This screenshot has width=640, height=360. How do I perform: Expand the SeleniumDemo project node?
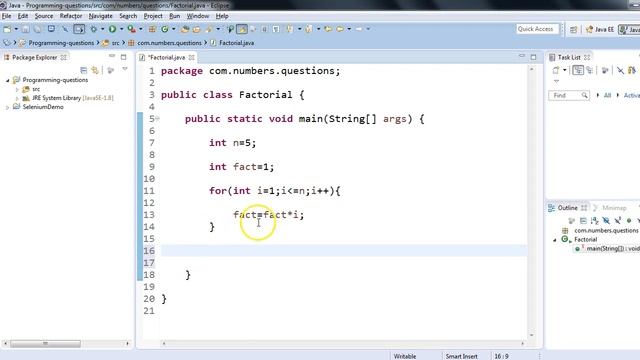7,107
